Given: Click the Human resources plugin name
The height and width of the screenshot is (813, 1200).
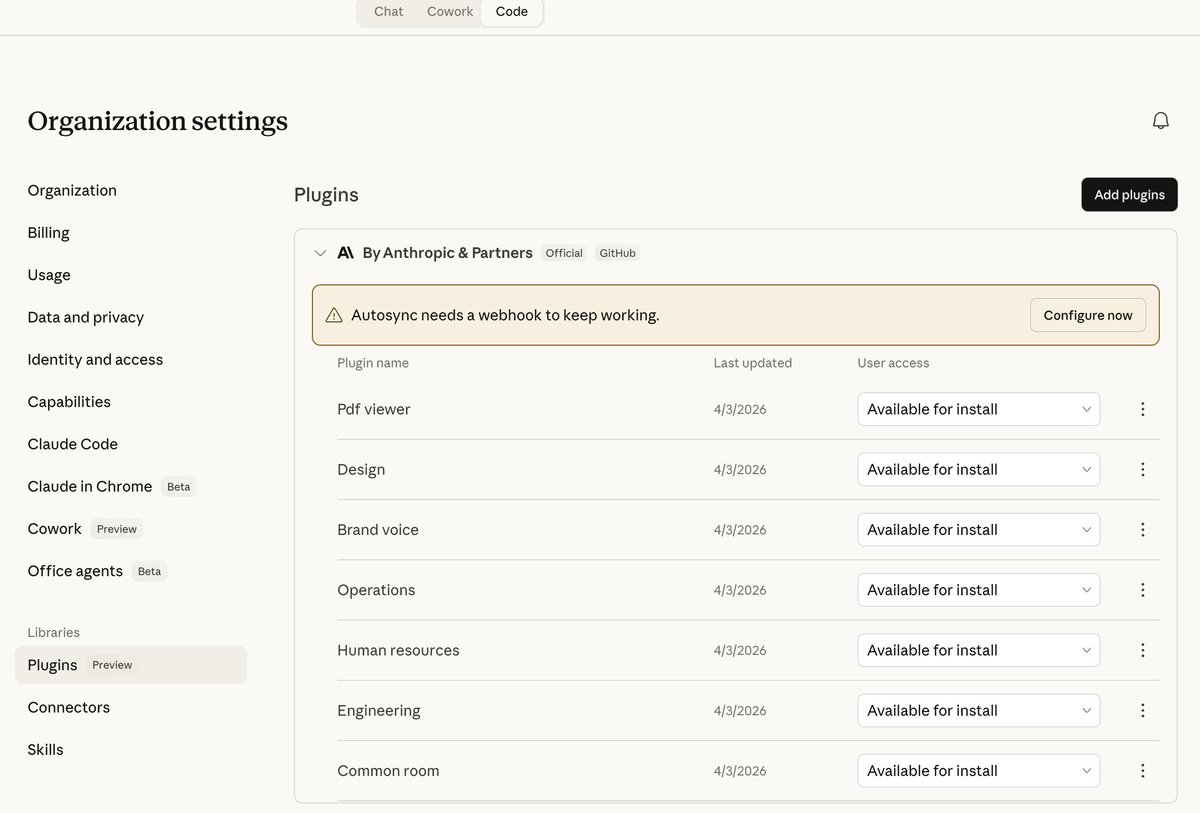Looking at the screenshot, I should (x=398, y=650).
